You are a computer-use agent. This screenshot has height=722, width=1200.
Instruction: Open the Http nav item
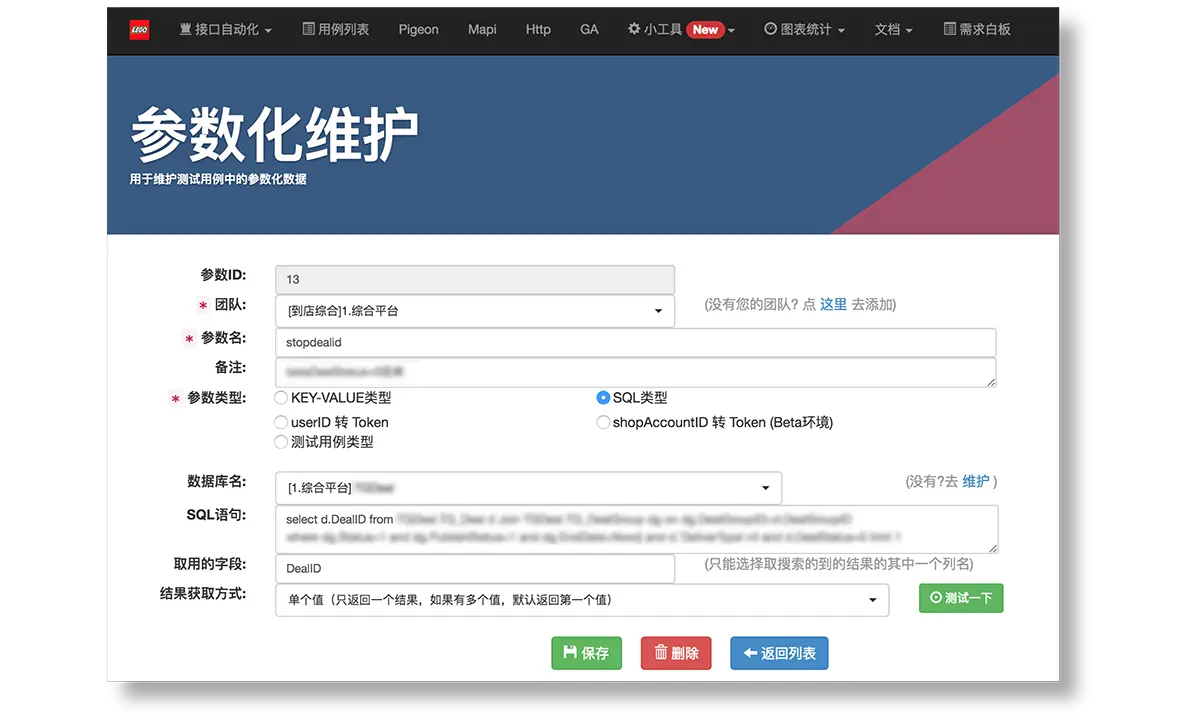[538, 30]
